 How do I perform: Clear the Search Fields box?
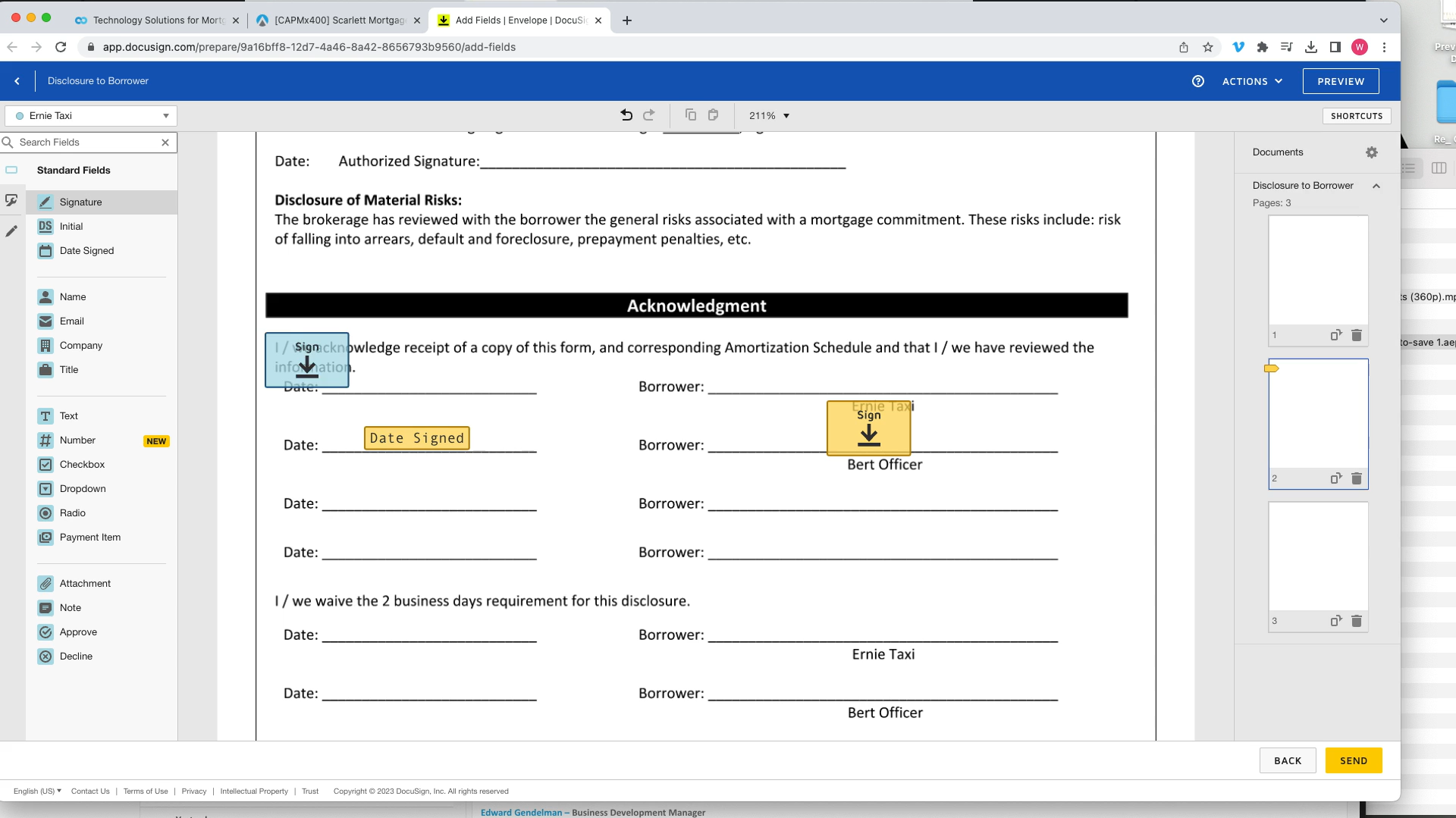coord(165,143)
